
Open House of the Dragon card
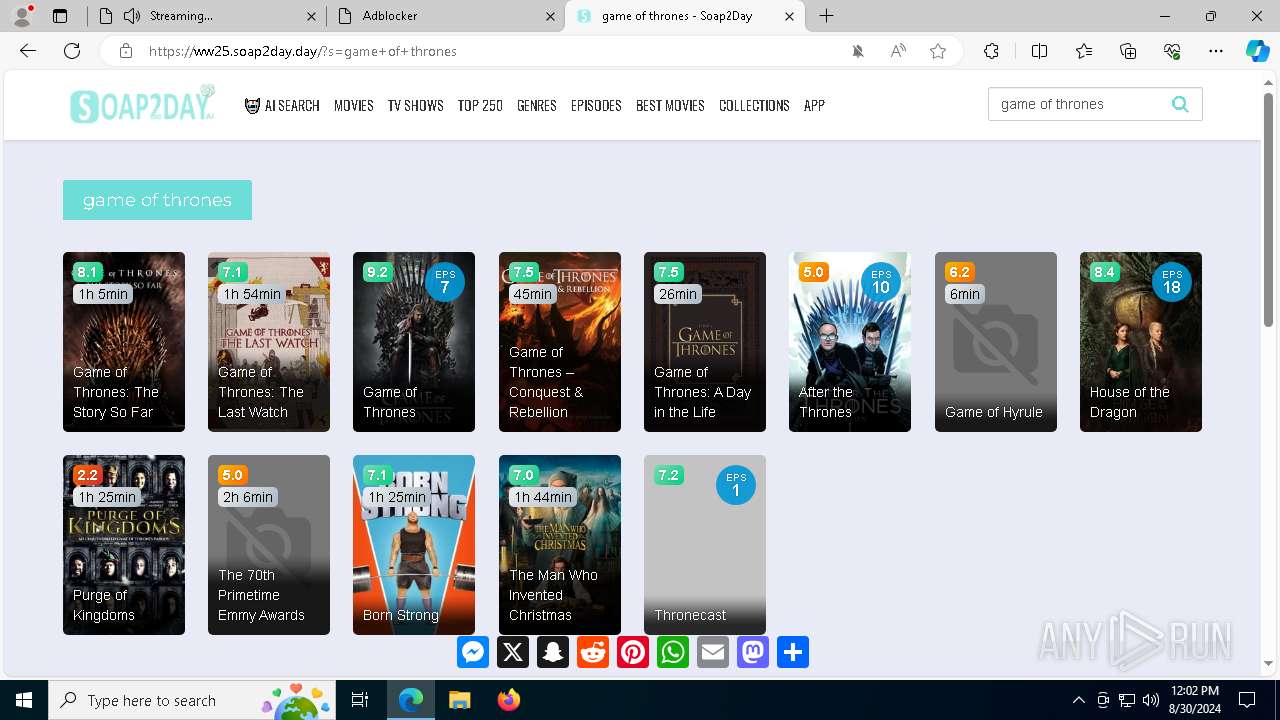tap(1141, 342)
